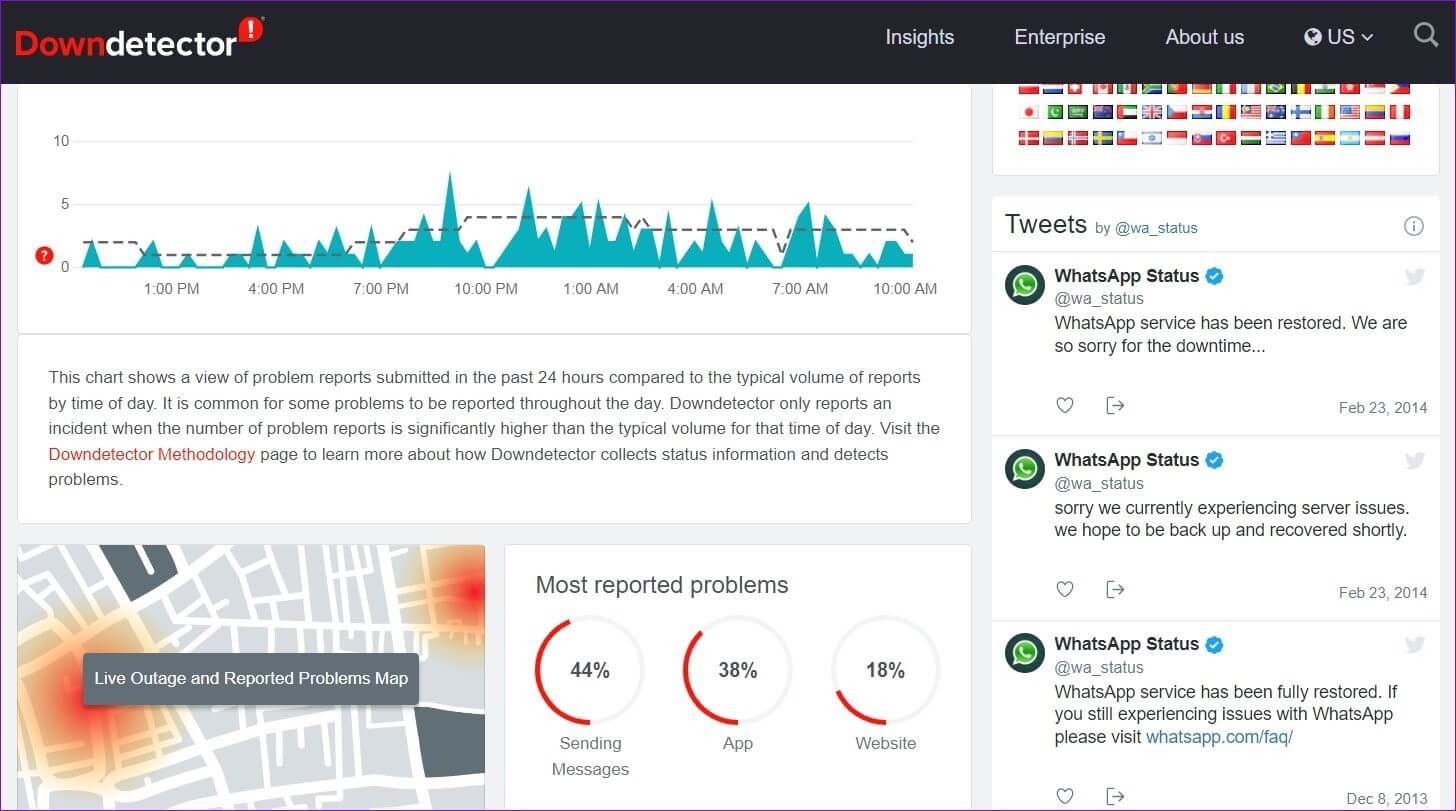
Task: Follow the Downdetector Methodology link
Action: (152, 454)
